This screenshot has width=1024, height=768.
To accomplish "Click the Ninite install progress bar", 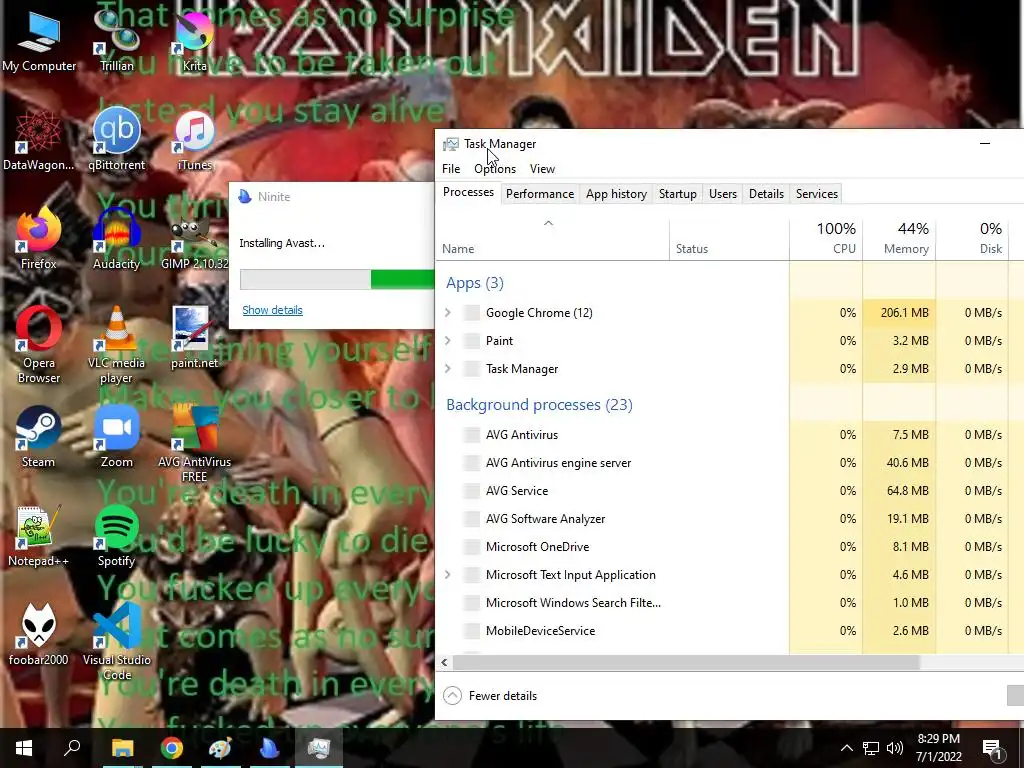I will click(337, 279).
